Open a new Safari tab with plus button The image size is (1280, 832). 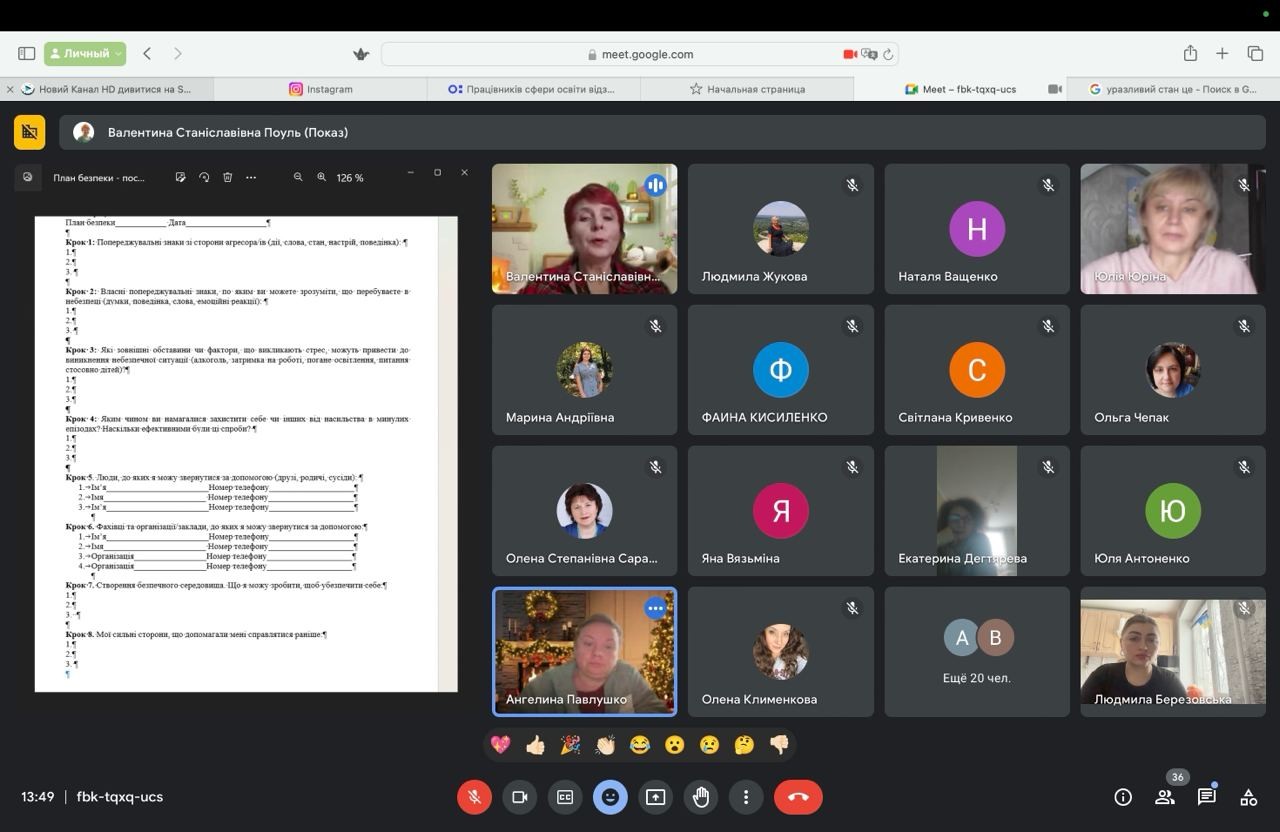tap(1222, 53)
